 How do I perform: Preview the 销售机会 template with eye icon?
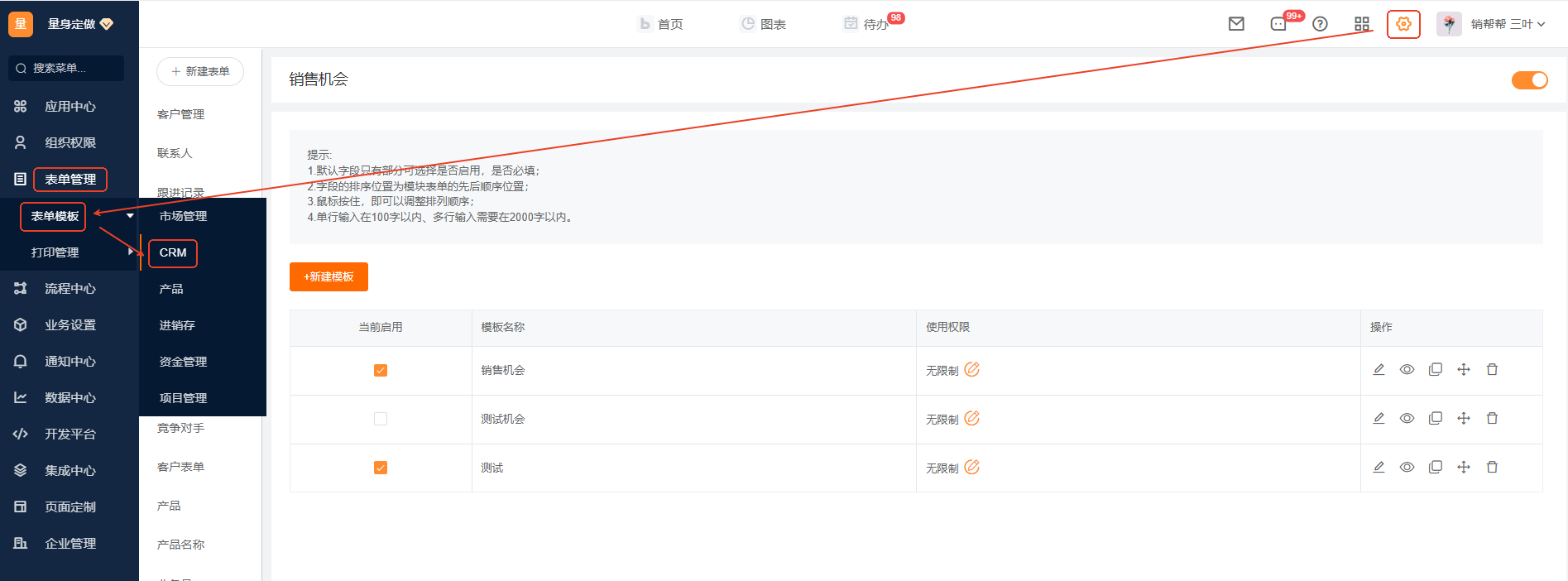coord(1407,370)
